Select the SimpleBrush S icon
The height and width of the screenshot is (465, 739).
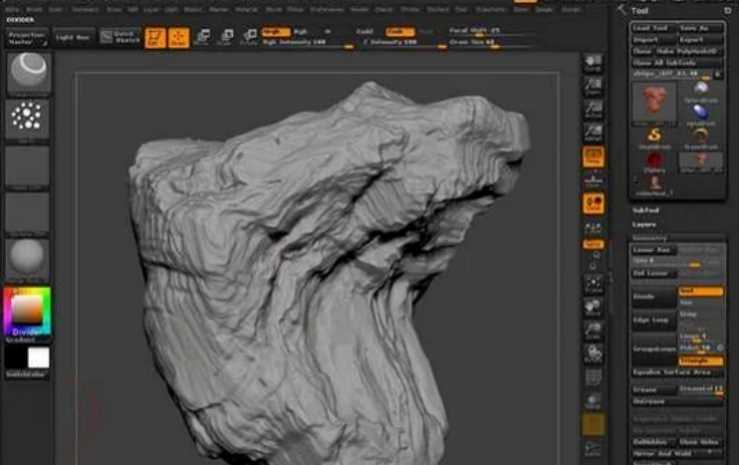[x=655, y=139]
